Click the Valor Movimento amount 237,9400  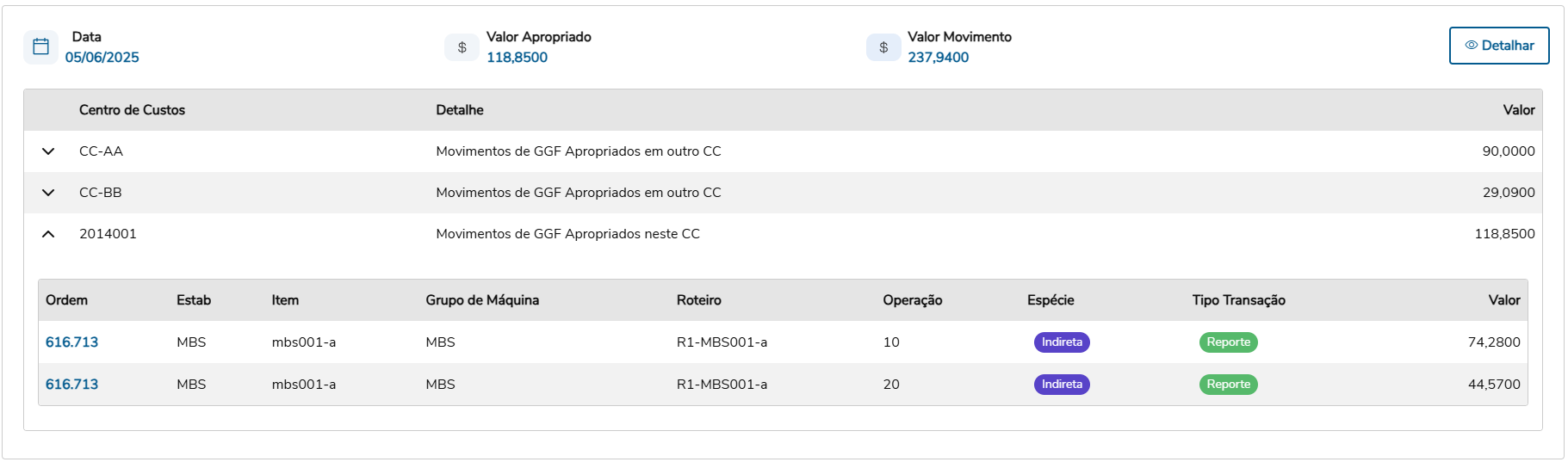938,58
